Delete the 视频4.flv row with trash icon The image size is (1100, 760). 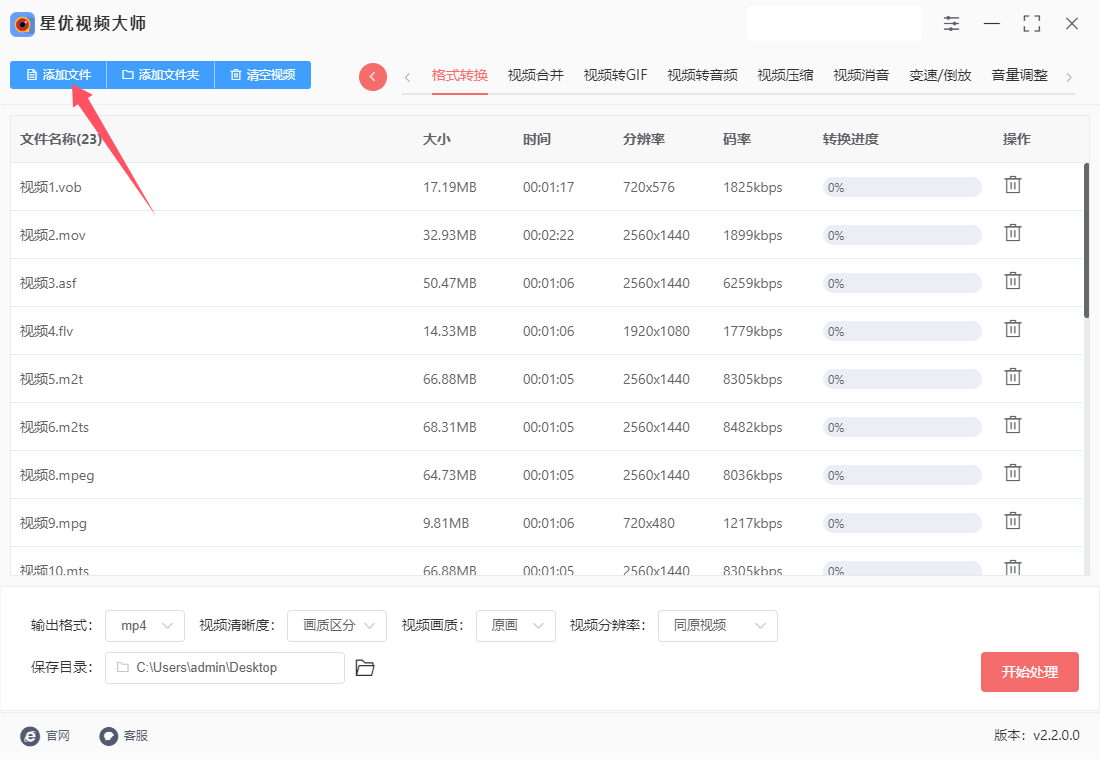[1012, 329]
